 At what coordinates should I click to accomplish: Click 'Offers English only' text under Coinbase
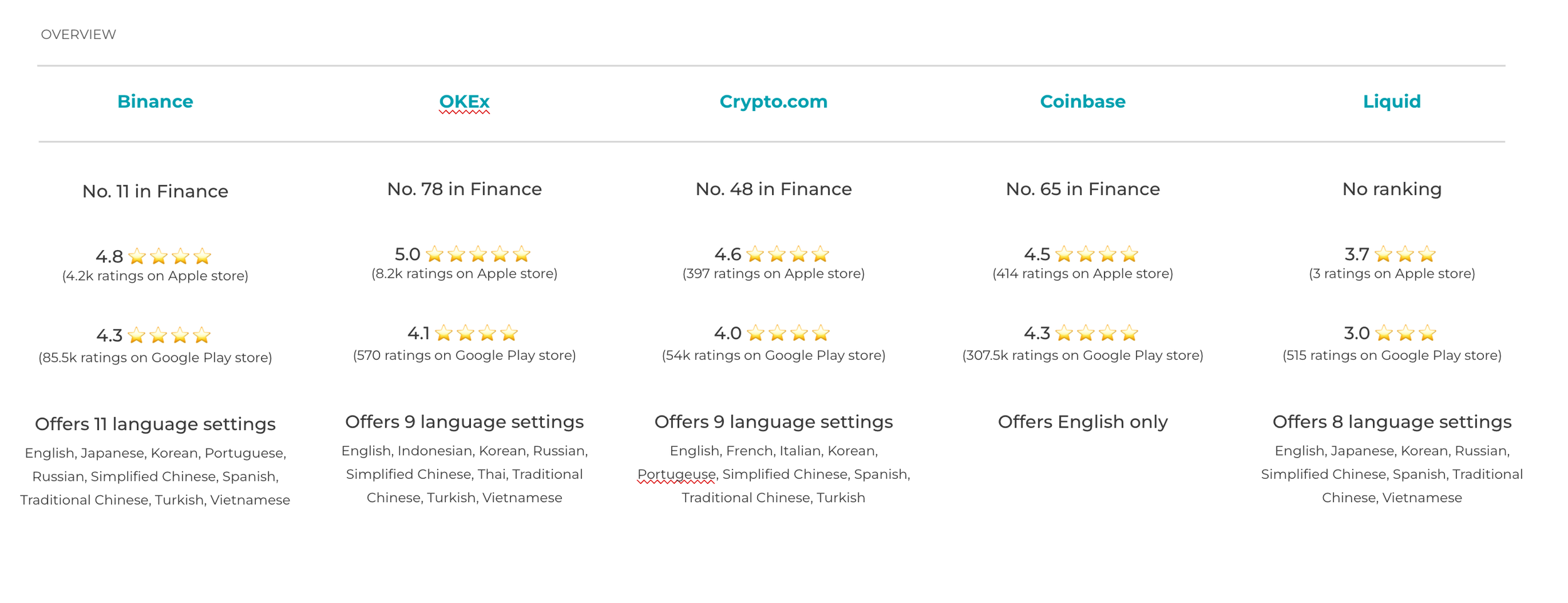tap(1083, 422)
